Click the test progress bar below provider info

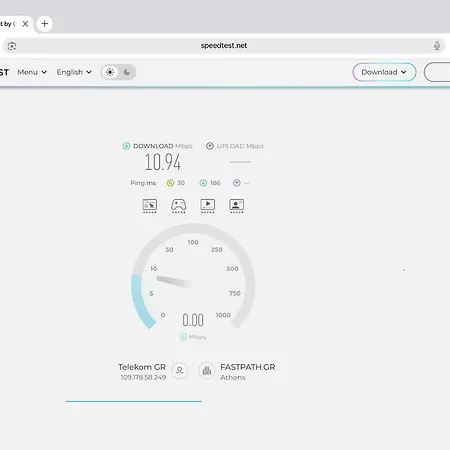[x=134, y=401]
